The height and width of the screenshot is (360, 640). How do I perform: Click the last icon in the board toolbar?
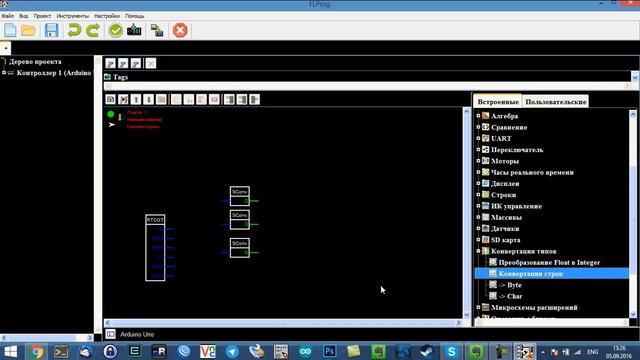pyautogui.click(x=254, y=99)
